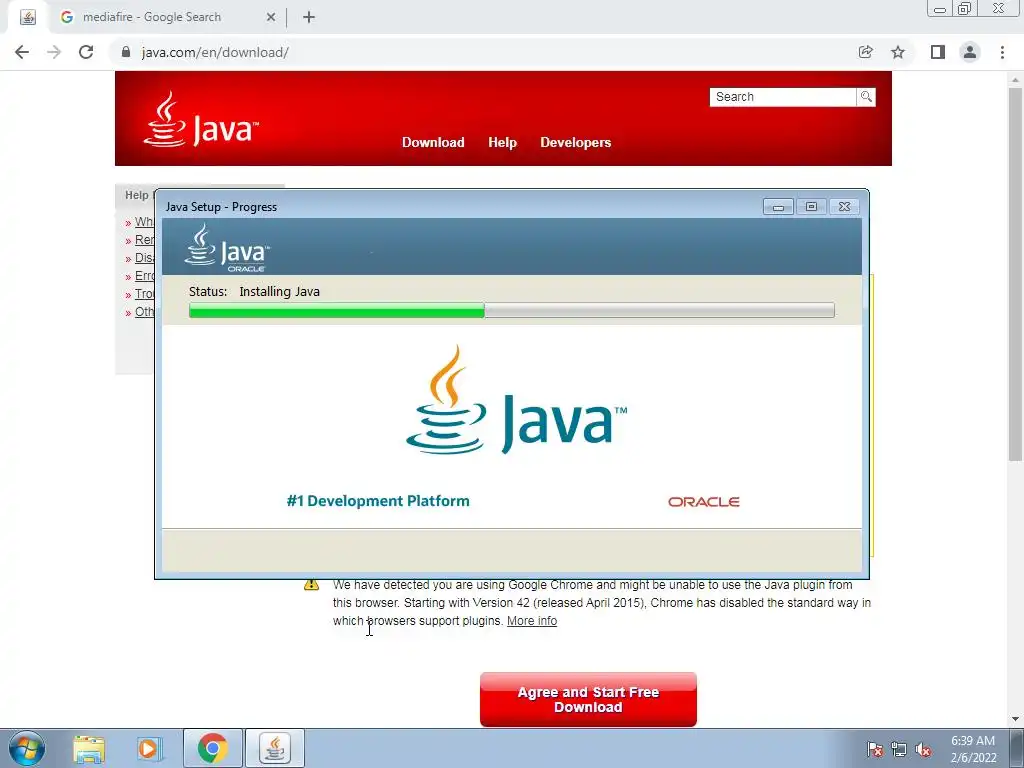Click the muted volume tray icon
The width and height of the screenshot is (1024, 768).
pos(923,749)
